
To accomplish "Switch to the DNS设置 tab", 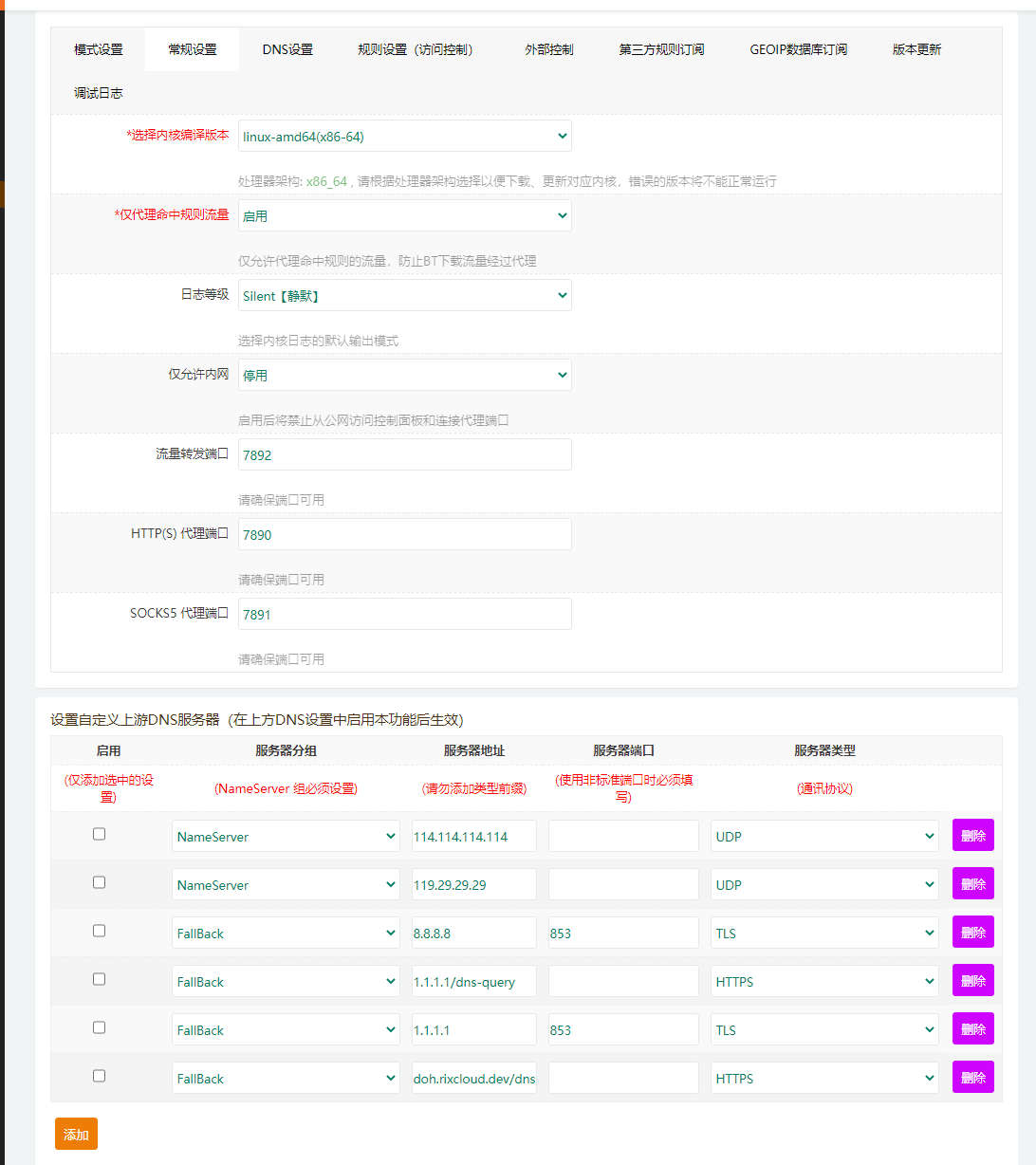I will (x=287, y=49).
